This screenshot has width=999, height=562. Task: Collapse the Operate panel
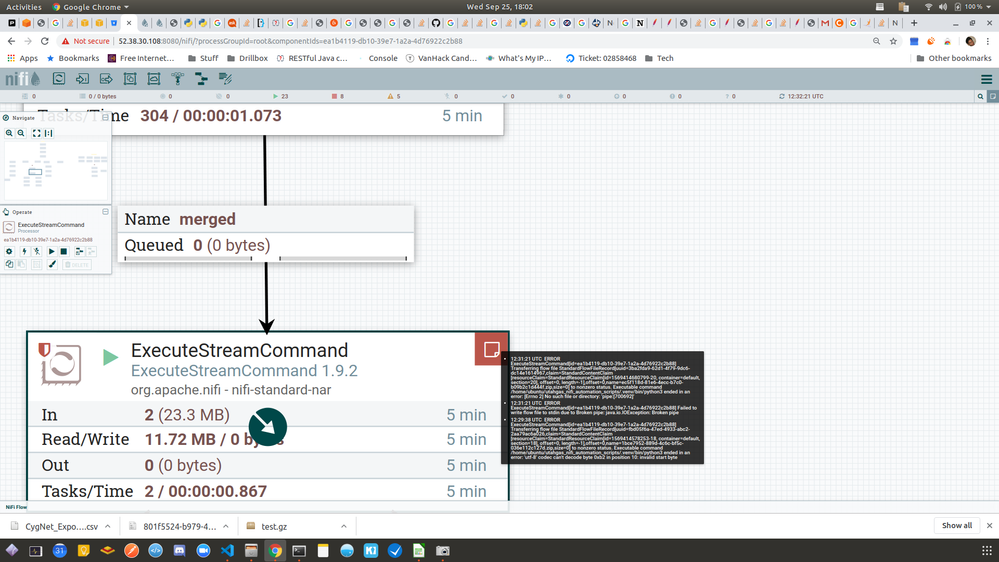coord(105,212)
